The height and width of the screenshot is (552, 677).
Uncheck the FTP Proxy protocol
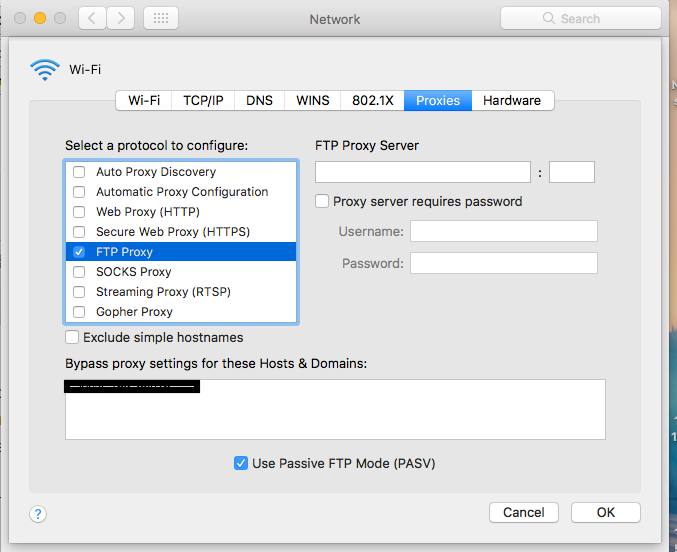79,252
